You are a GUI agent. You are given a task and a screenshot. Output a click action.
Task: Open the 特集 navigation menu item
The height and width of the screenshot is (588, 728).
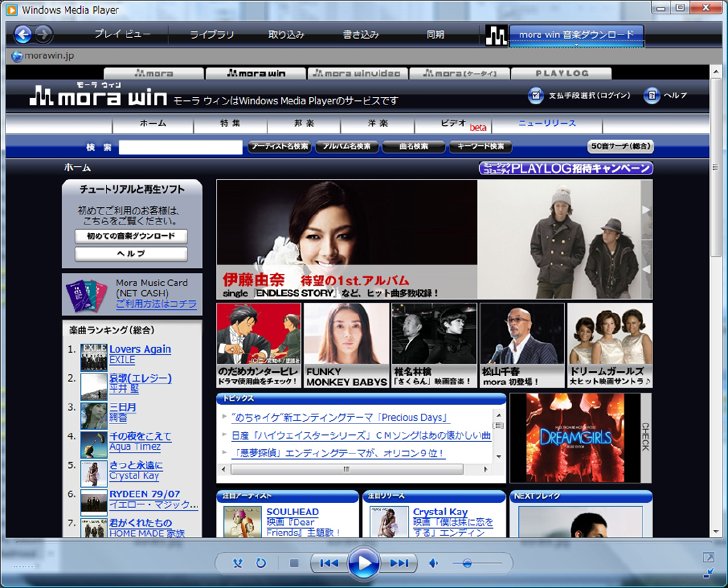230,124
